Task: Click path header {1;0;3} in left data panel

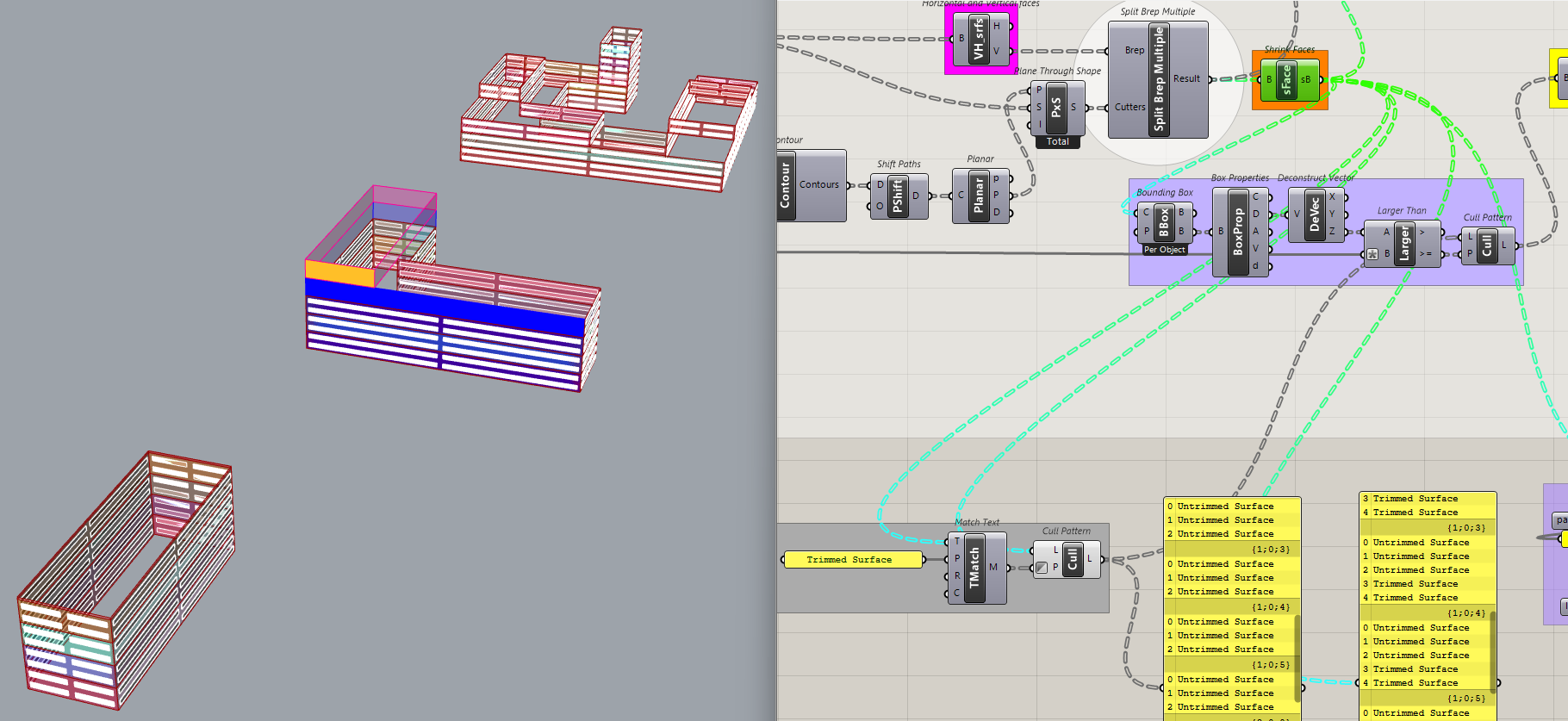Action: (x=1271, y=550)
